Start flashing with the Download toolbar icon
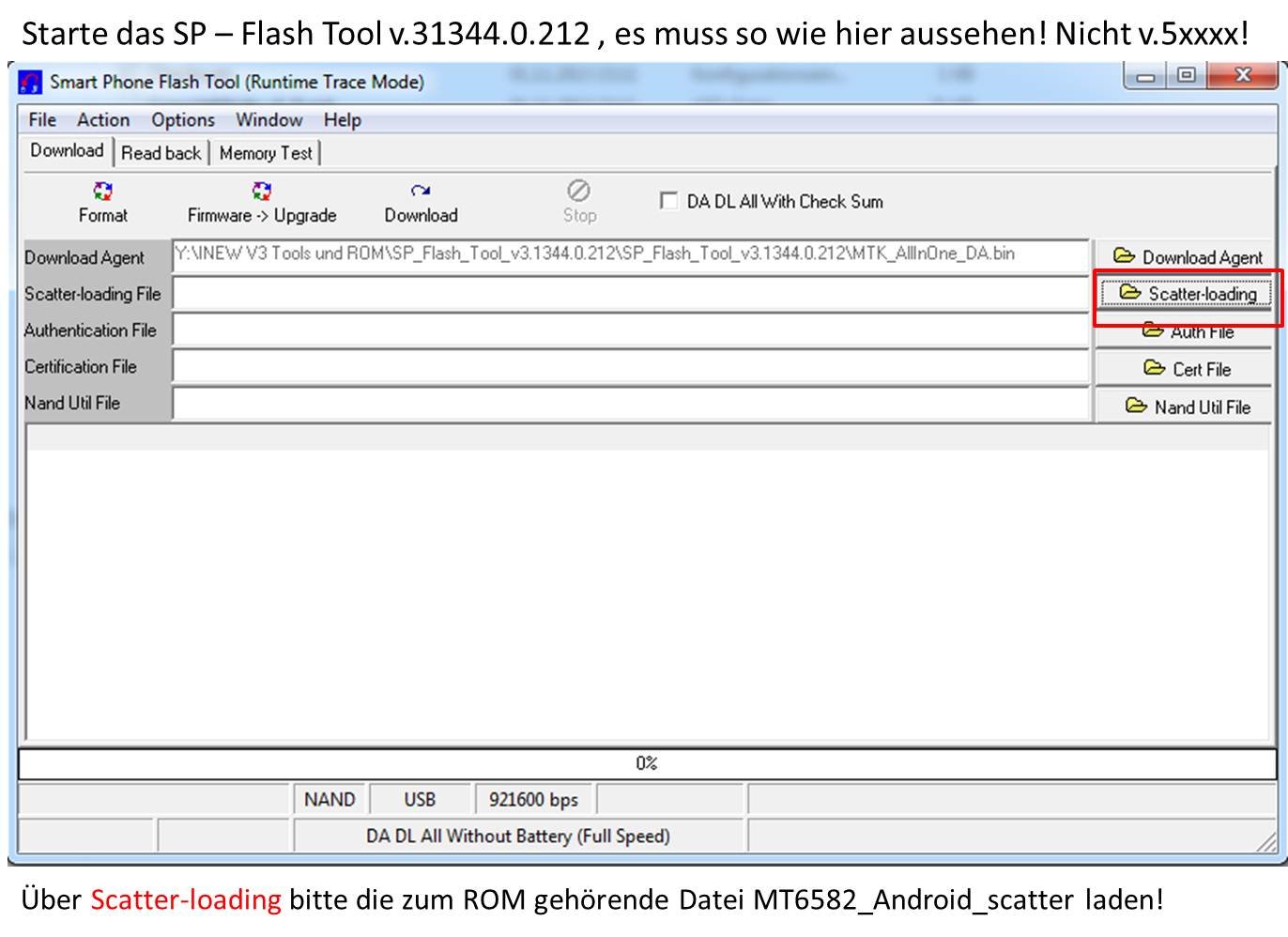Image resolution: width=1288 pixels, height=937 pixels. tap(421, 191)
